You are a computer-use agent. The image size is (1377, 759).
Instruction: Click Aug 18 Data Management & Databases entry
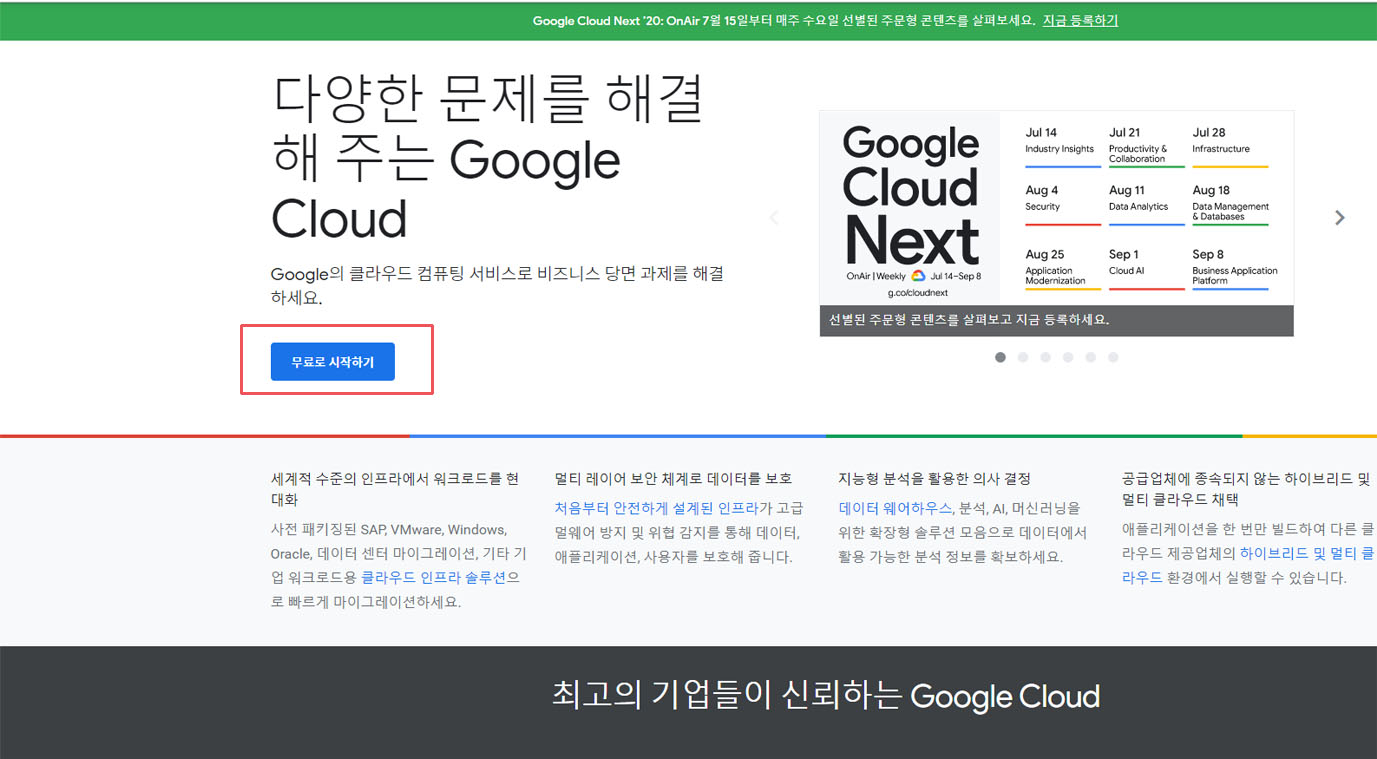(1230, 204)
